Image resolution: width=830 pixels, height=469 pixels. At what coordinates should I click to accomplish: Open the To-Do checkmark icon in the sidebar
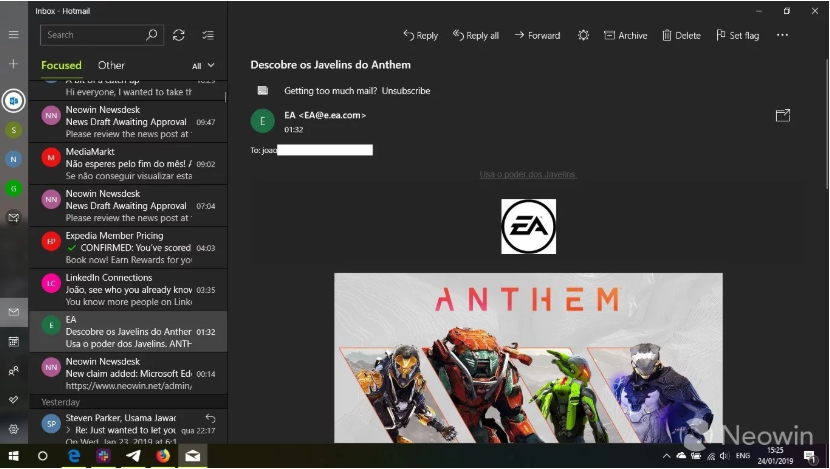[14, 399]
